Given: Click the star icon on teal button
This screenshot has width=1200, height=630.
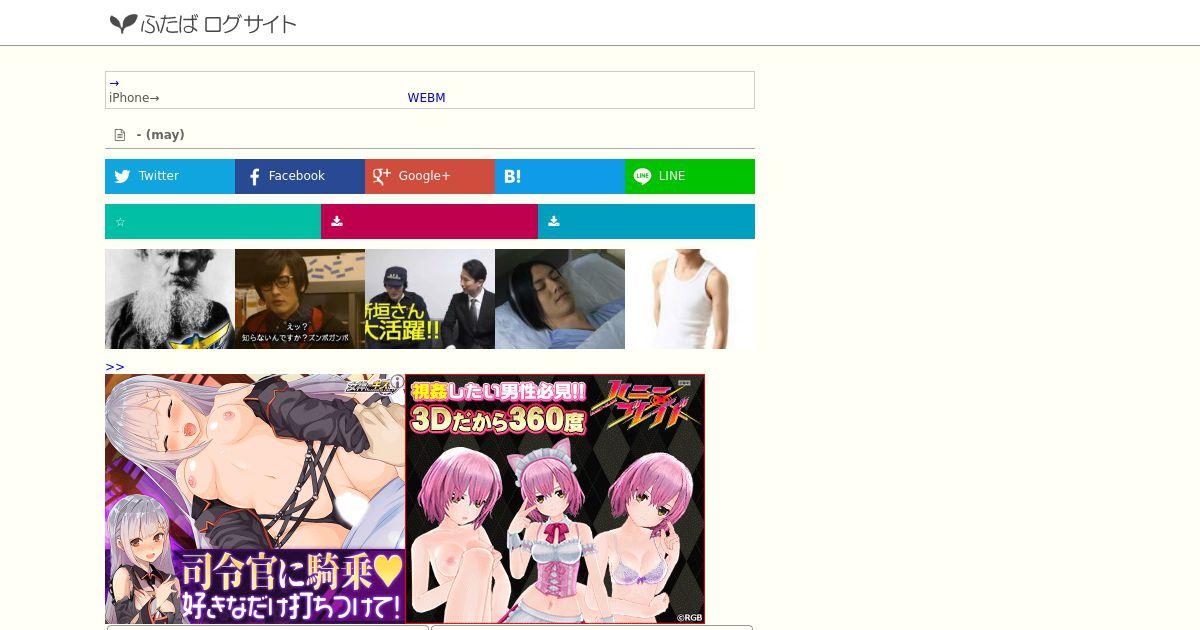Looking at the screenshot, I should 120,222.
